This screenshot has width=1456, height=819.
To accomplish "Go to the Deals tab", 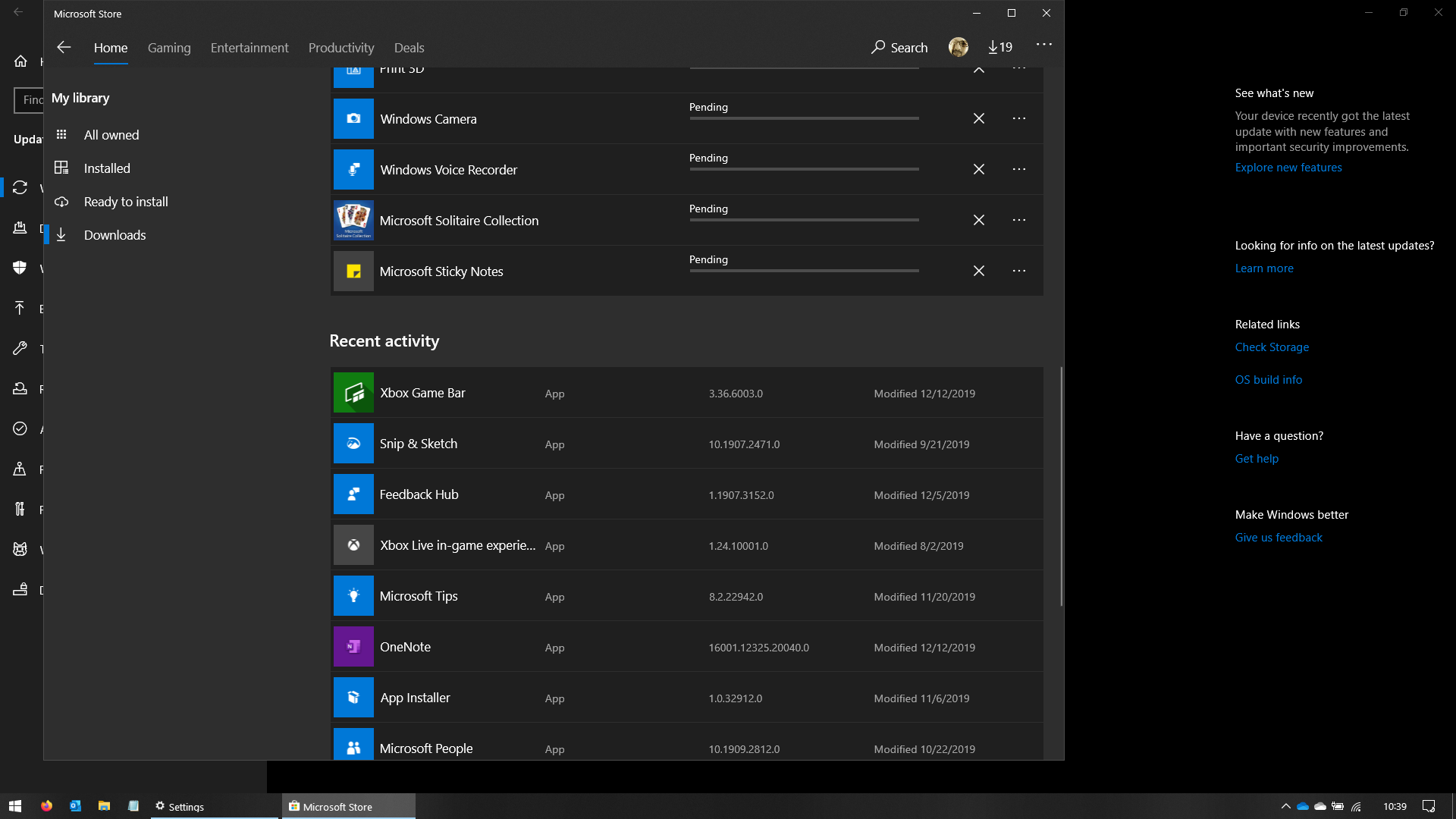I will point(409,48).
